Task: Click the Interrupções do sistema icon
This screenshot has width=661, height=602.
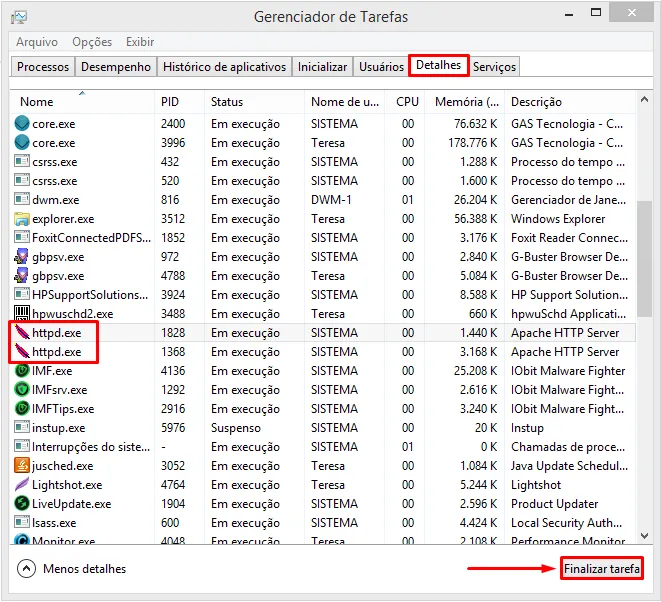Action: [21, 446]
